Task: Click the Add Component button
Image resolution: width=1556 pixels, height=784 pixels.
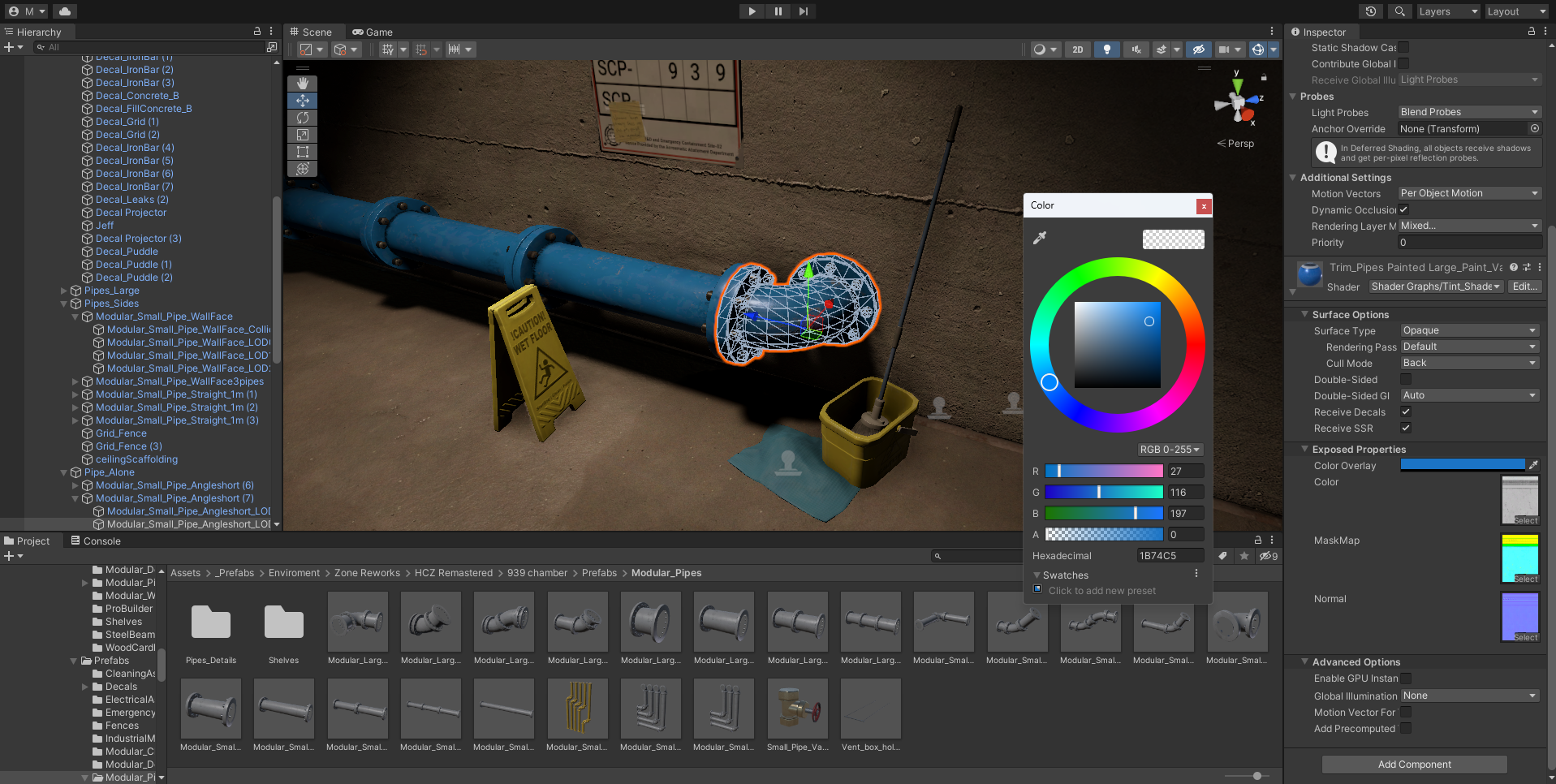Action: pyautogui.click(x=1414, y=764)
